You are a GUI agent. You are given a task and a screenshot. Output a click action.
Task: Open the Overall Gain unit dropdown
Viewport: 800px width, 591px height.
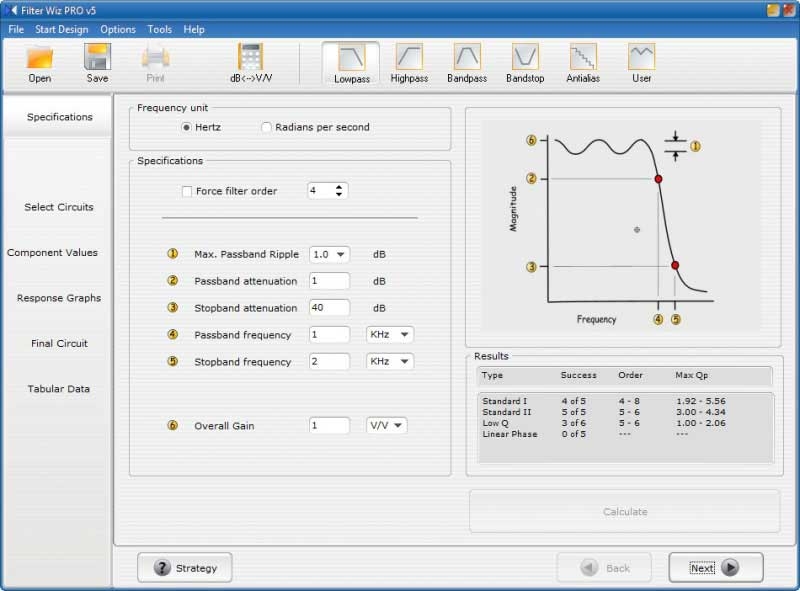(x=386, y=425)
